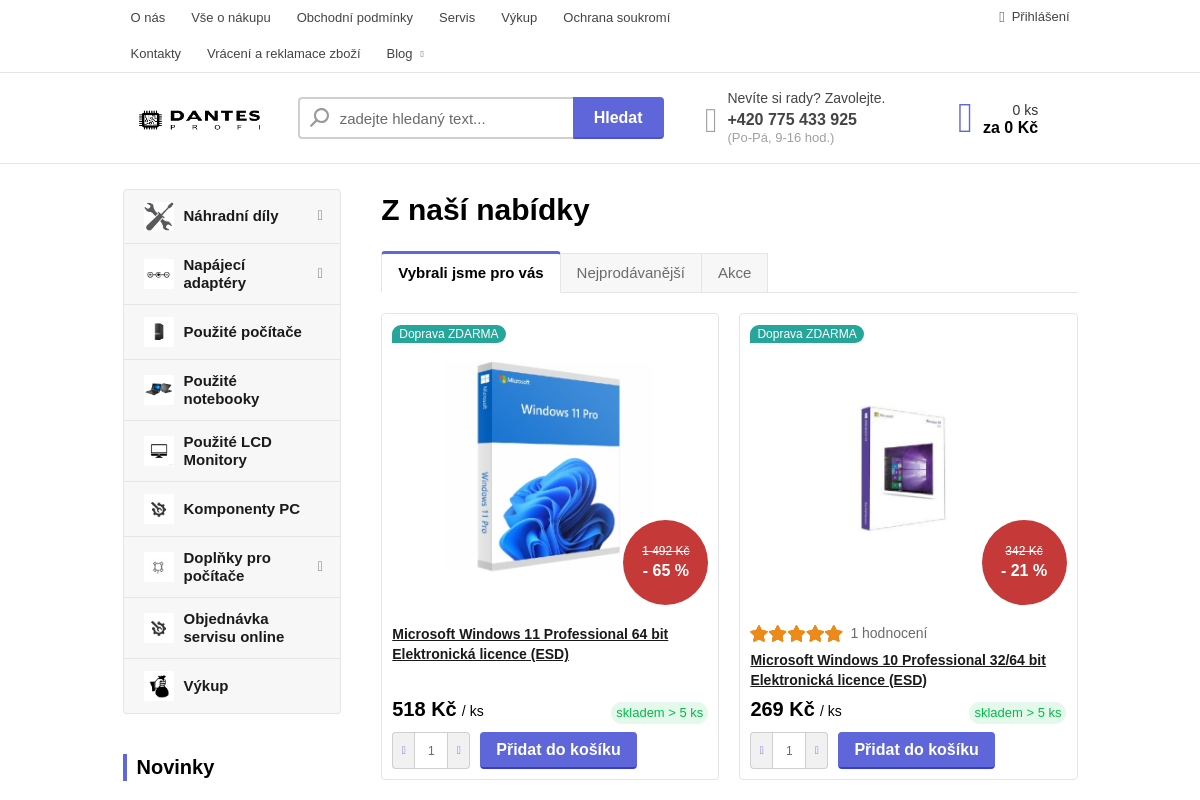Switch to the Akce tab
1200x800 pixels.
click(x=734, y=273)
